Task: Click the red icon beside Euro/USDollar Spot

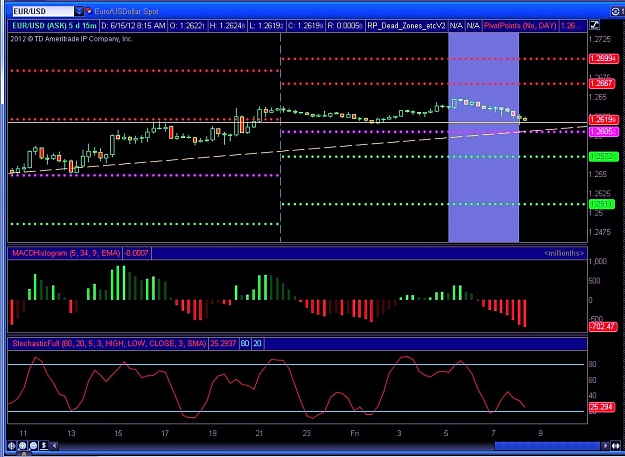Action: pos(88,11)
